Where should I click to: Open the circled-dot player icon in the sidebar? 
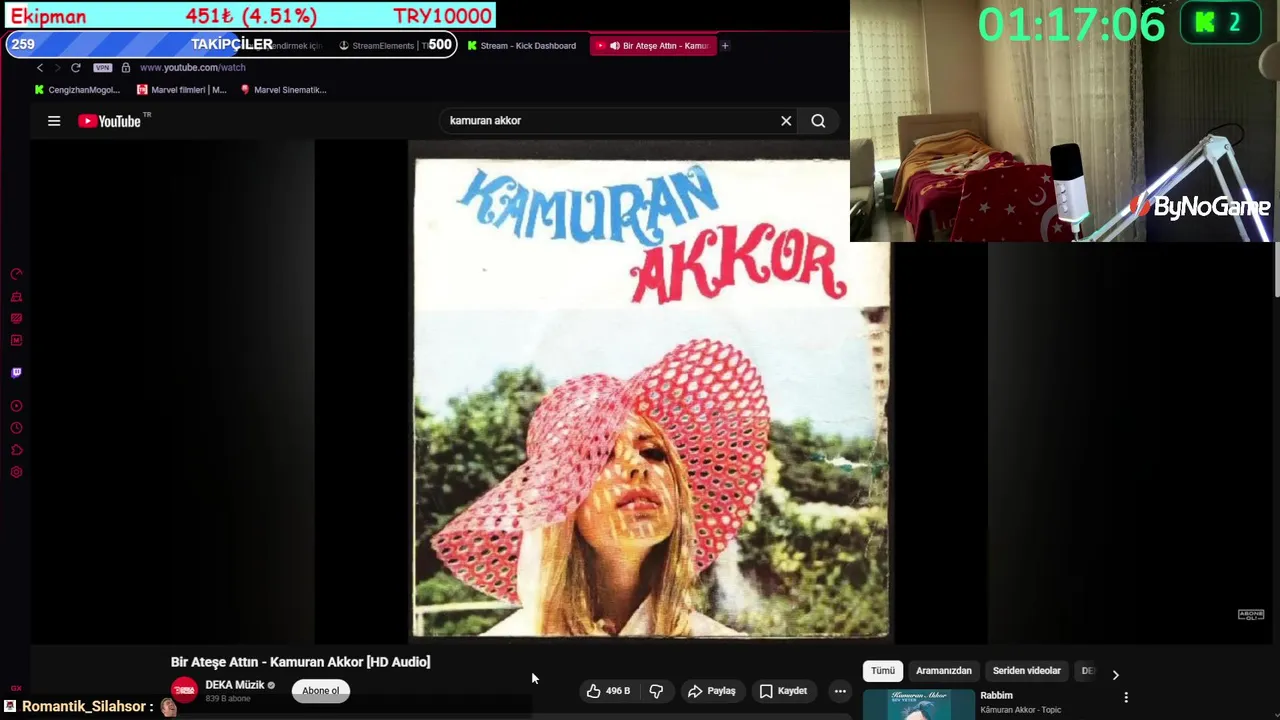tap(16, 406)
